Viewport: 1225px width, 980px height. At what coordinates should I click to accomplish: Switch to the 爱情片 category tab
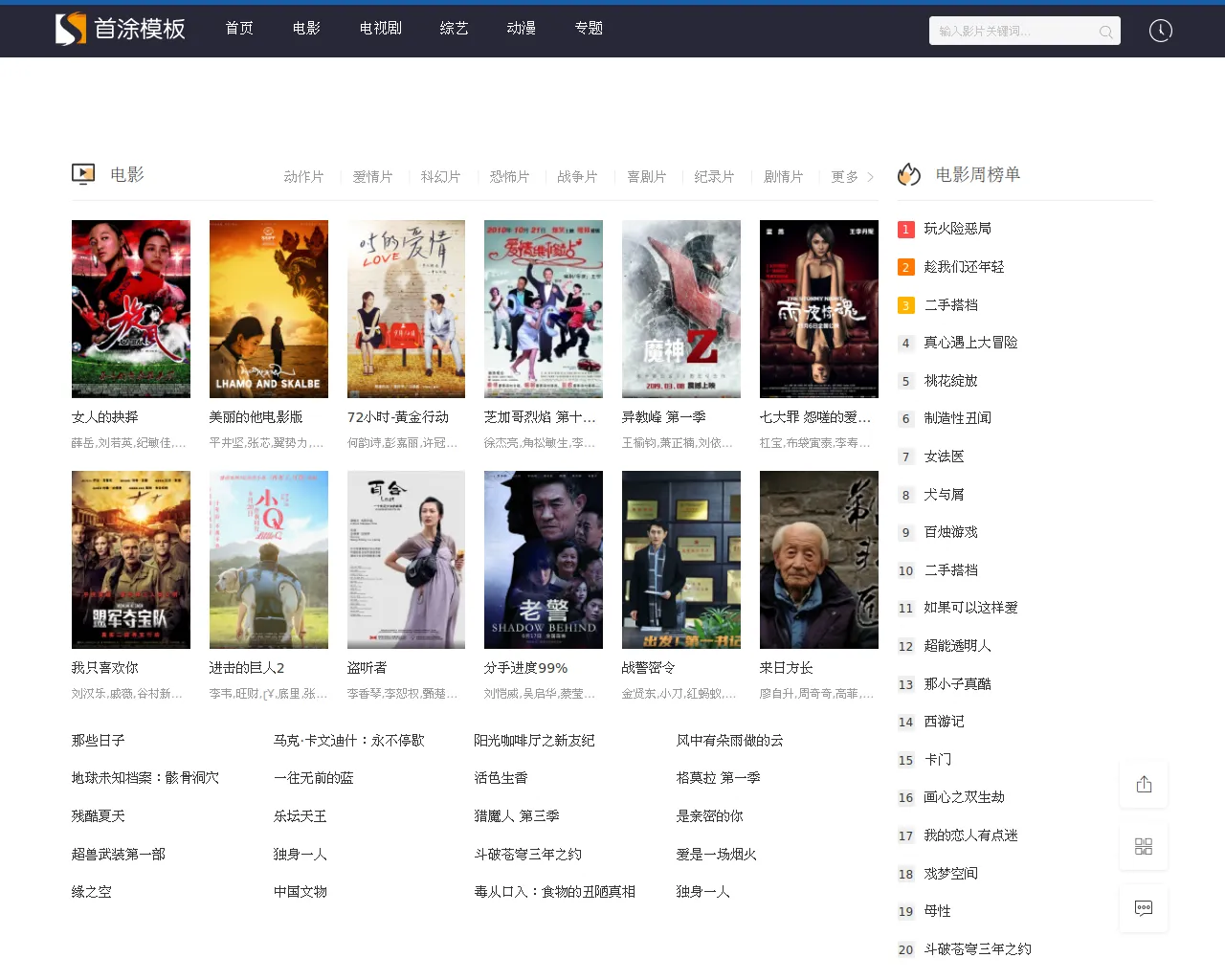(x=372, y=176)
